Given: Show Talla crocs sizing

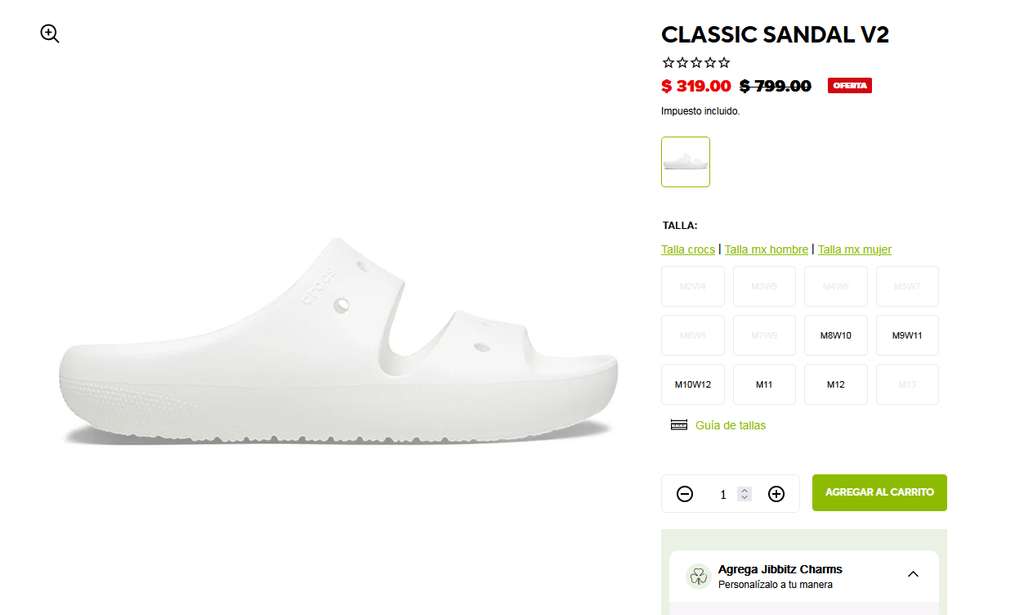Looking at the screenshot, I should 688,249.
